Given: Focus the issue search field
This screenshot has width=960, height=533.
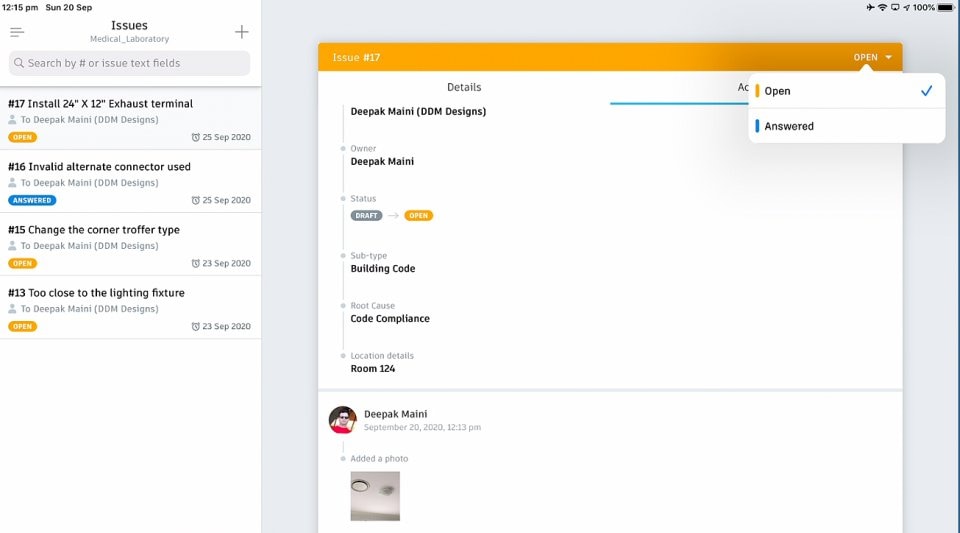Looking at the screenshot, I should 129,63.
